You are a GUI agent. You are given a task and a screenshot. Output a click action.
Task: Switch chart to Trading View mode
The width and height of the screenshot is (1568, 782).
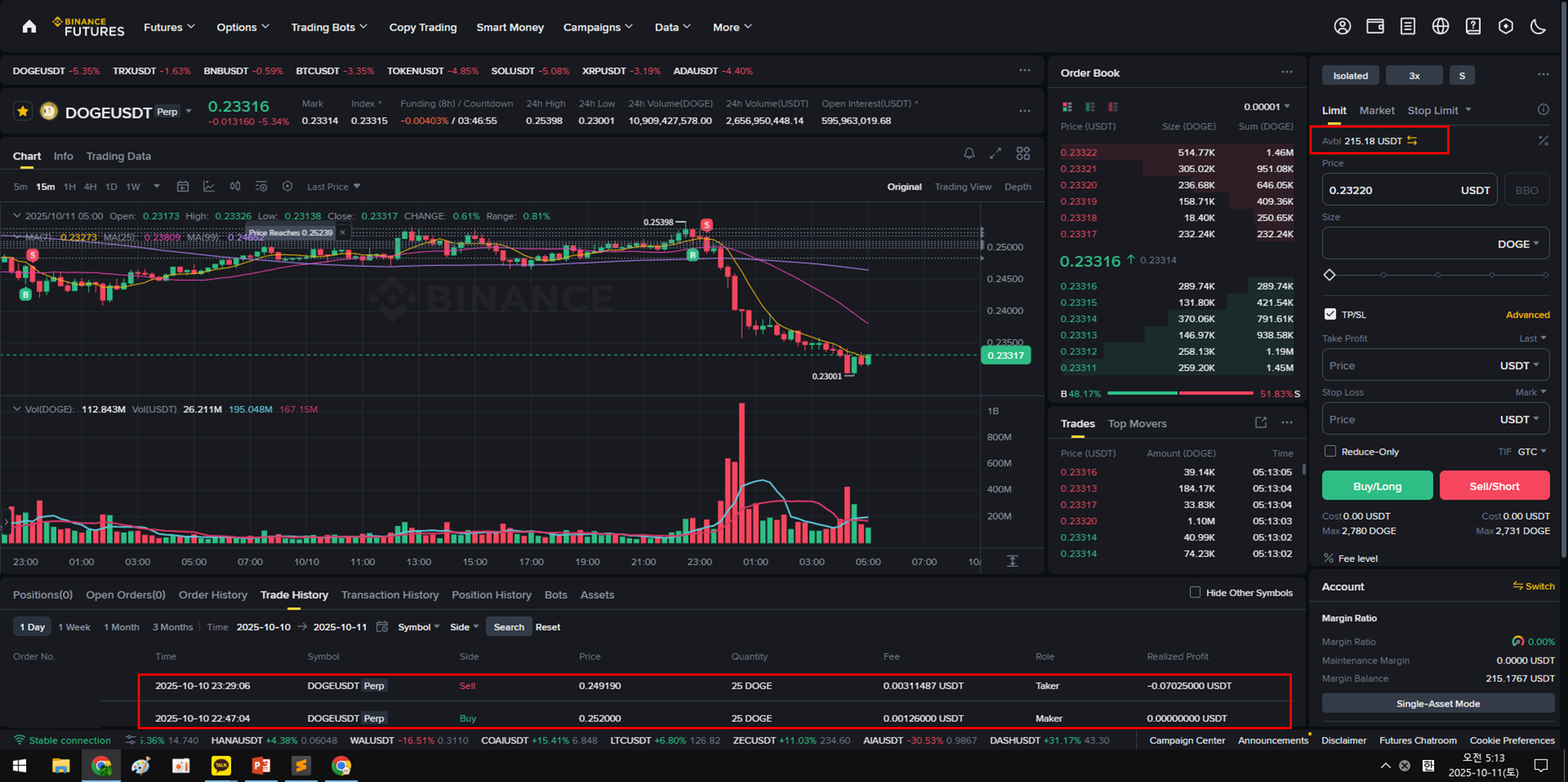tap(963, 187)
